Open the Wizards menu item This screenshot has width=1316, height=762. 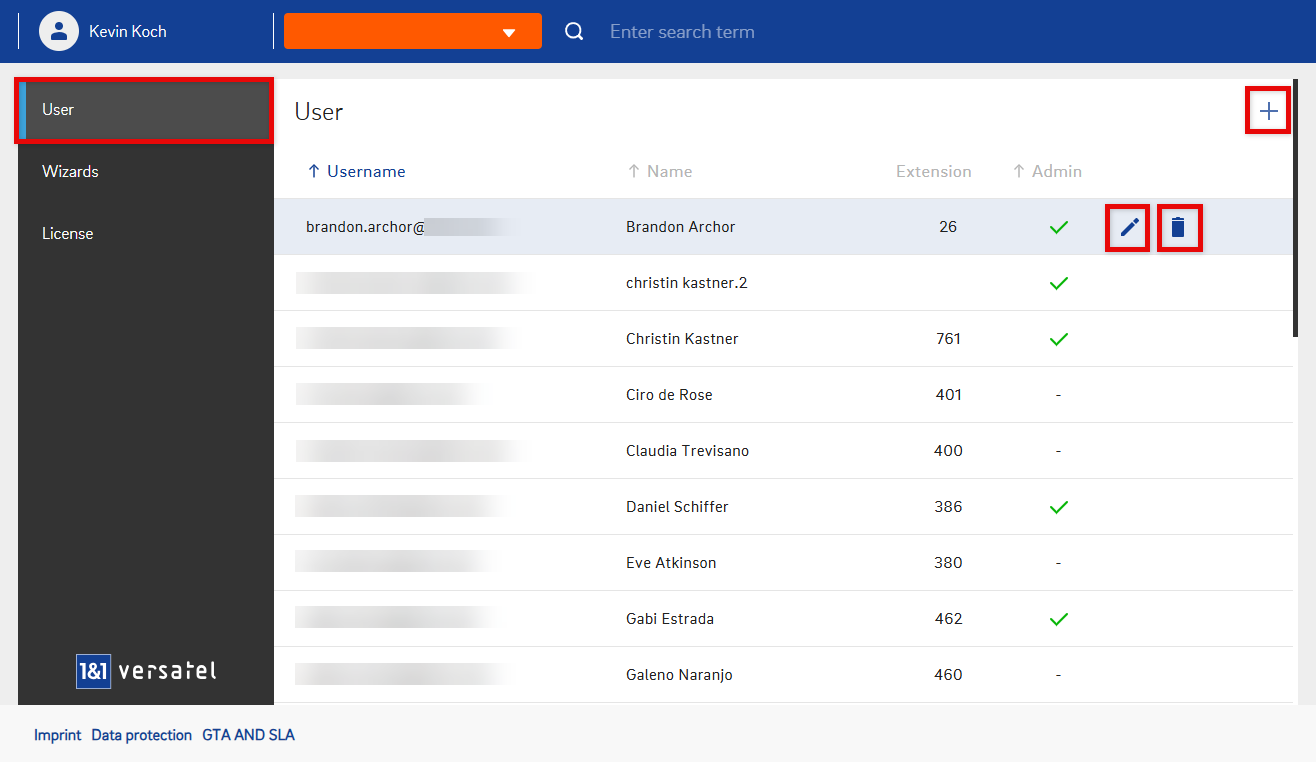(x=70, y=171)
